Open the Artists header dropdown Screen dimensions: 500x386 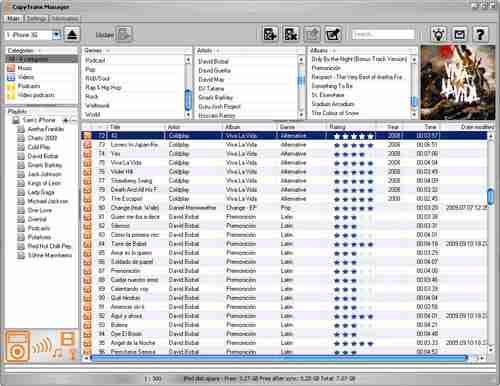pyautogui.click(x=218, y=51)
